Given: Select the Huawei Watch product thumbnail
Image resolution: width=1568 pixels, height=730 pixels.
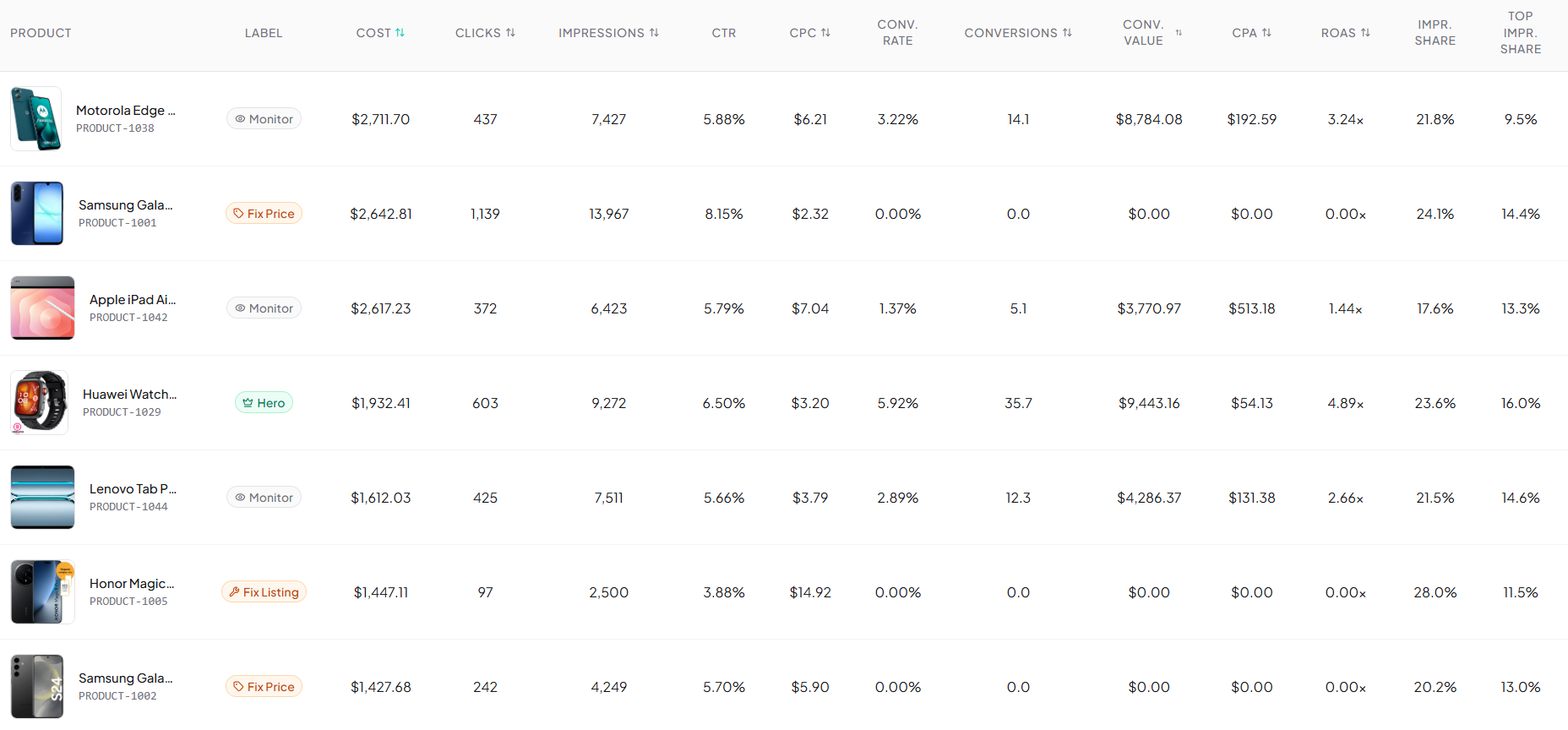Looking at the screenshot, I should tap(40, 402).
